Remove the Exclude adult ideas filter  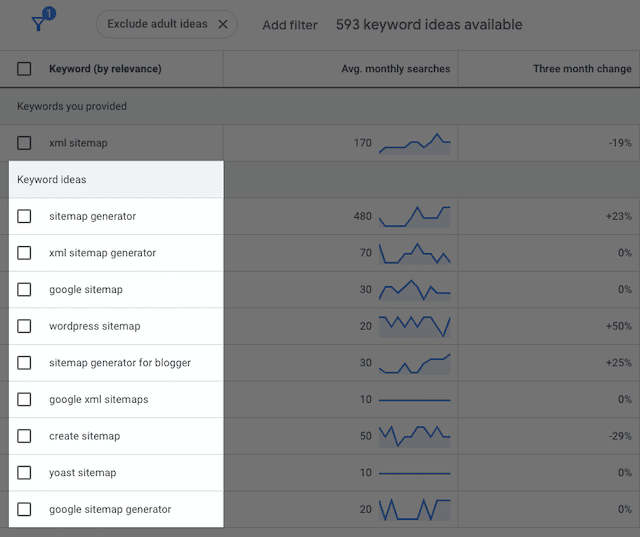tap(223, 24)
